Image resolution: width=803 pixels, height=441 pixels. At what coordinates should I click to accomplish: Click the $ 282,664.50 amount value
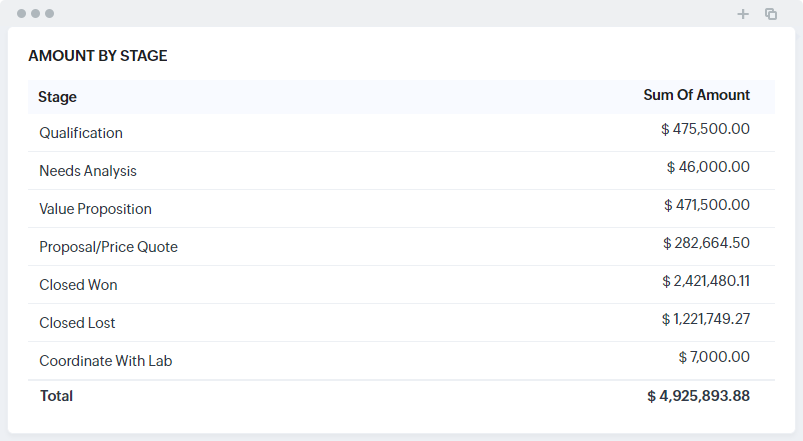(x=706, y=243)
